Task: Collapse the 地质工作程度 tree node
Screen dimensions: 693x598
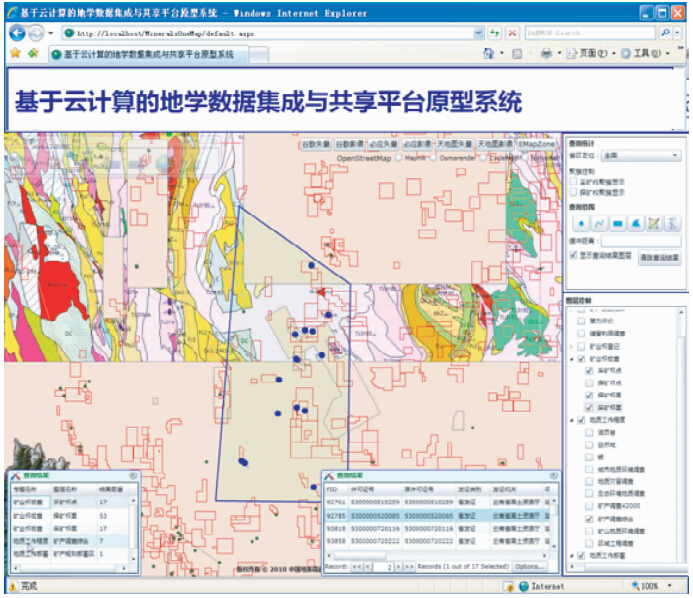Action: pyautogui.click(x=571, y=421)
